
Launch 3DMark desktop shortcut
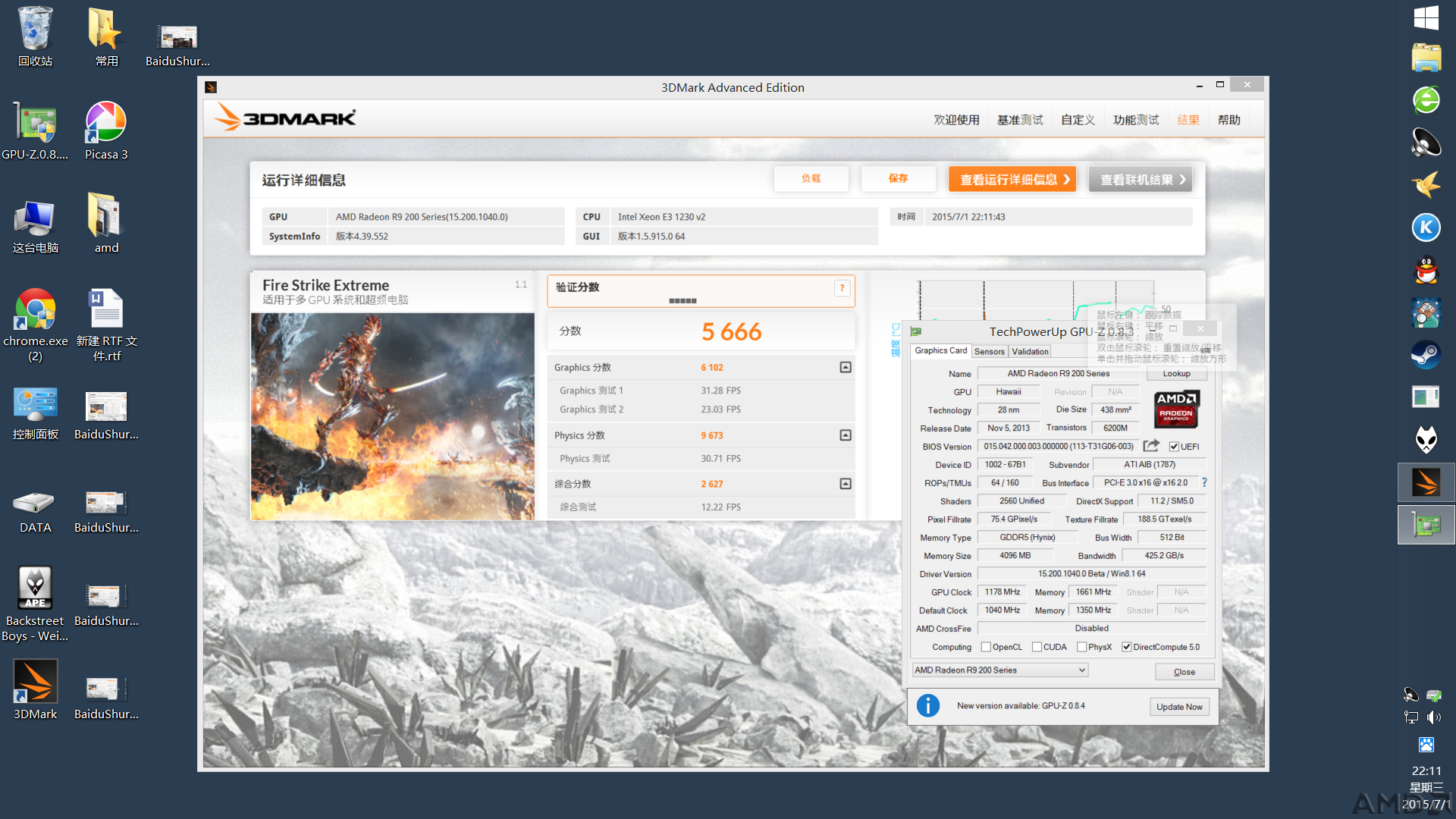(35, 689)
